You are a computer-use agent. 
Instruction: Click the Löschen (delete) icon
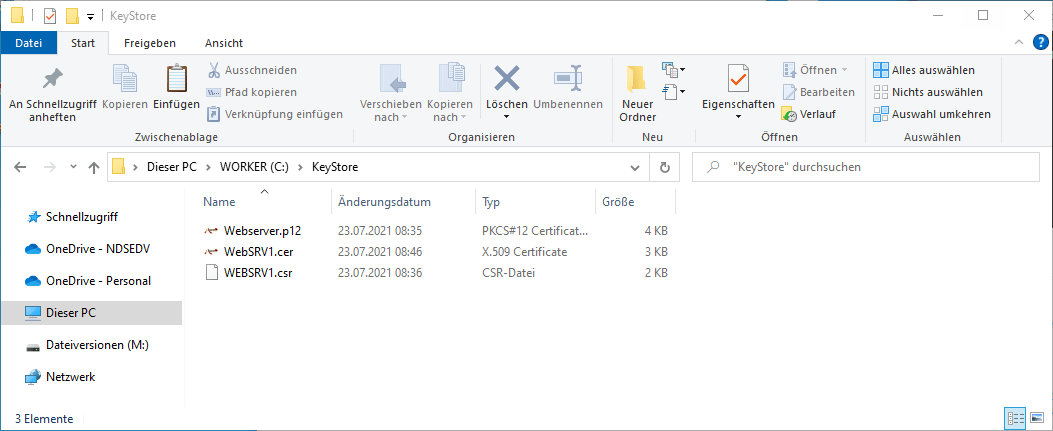coord(507,79)
